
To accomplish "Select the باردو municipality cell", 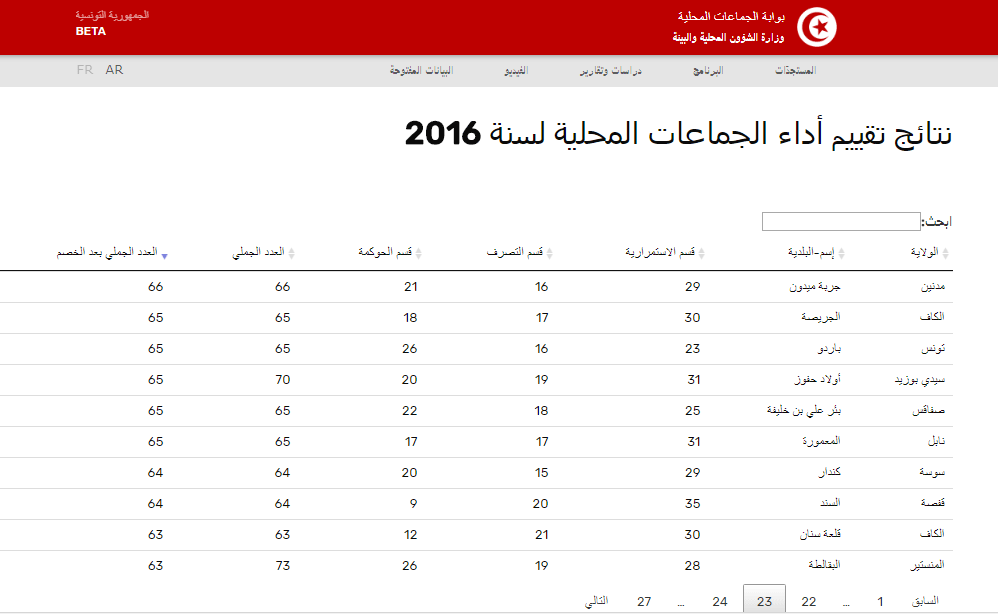I will 829,349.
